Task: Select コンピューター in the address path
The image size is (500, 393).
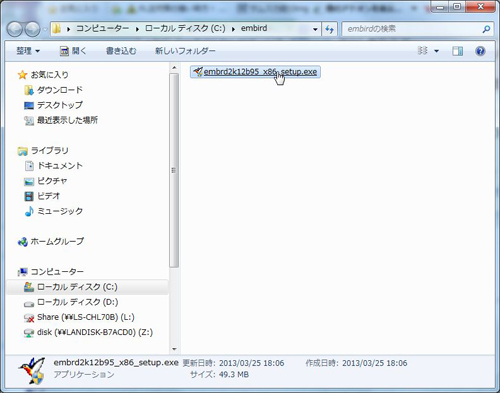Action: (102, 28)
